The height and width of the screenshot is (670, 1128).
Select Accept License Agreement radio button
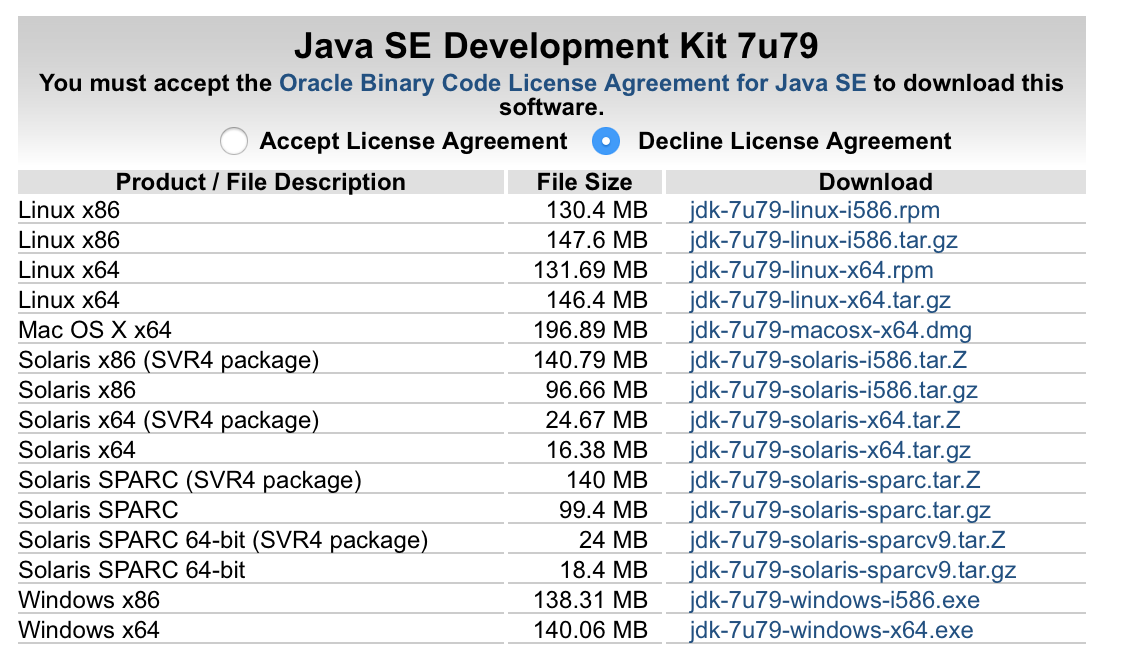pyautogui.click(x=234, y=142)
